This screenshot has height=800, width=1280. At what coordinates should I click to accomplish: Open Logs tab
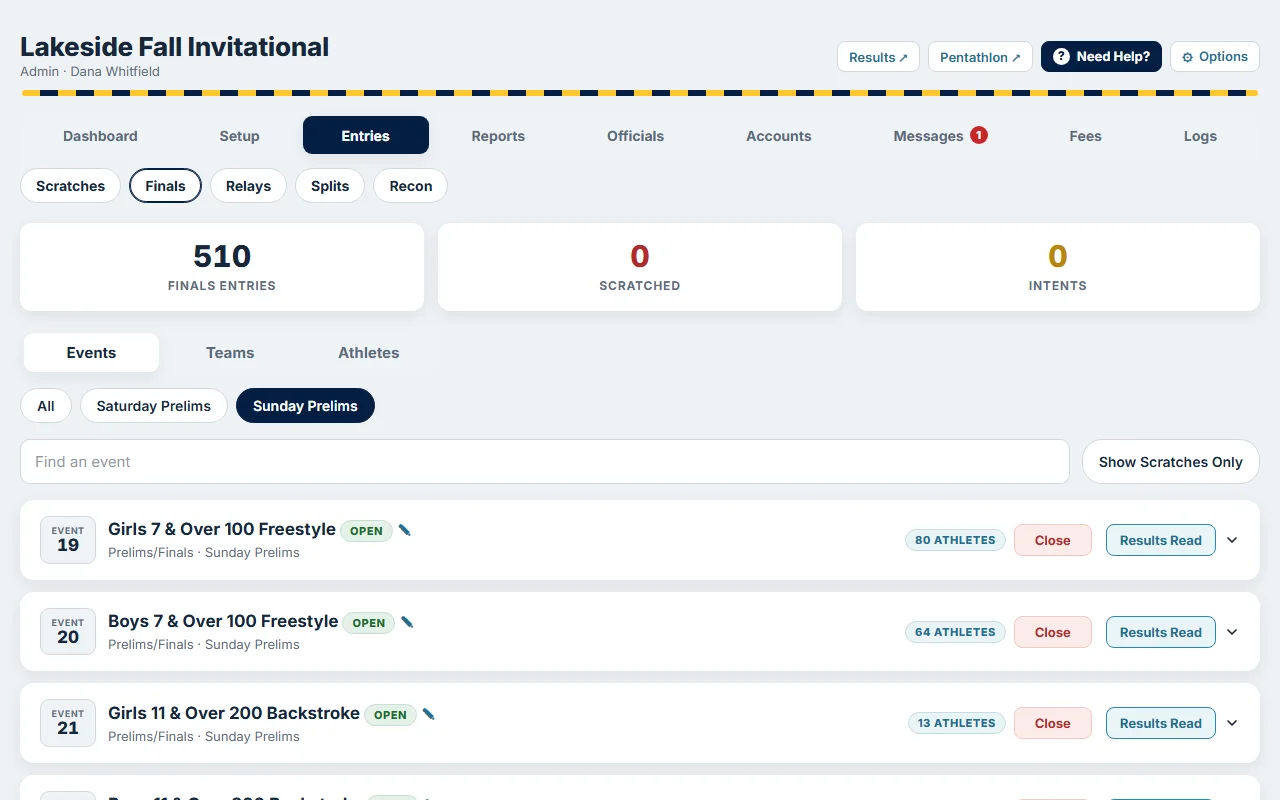click(1200, 136)
